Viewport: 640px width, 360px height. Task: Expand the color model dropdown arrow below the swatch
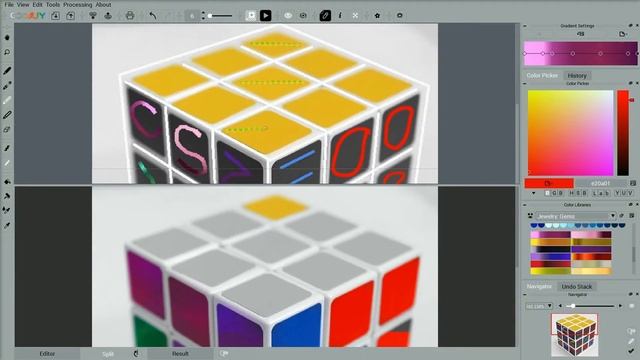click(x=533, y=193)
